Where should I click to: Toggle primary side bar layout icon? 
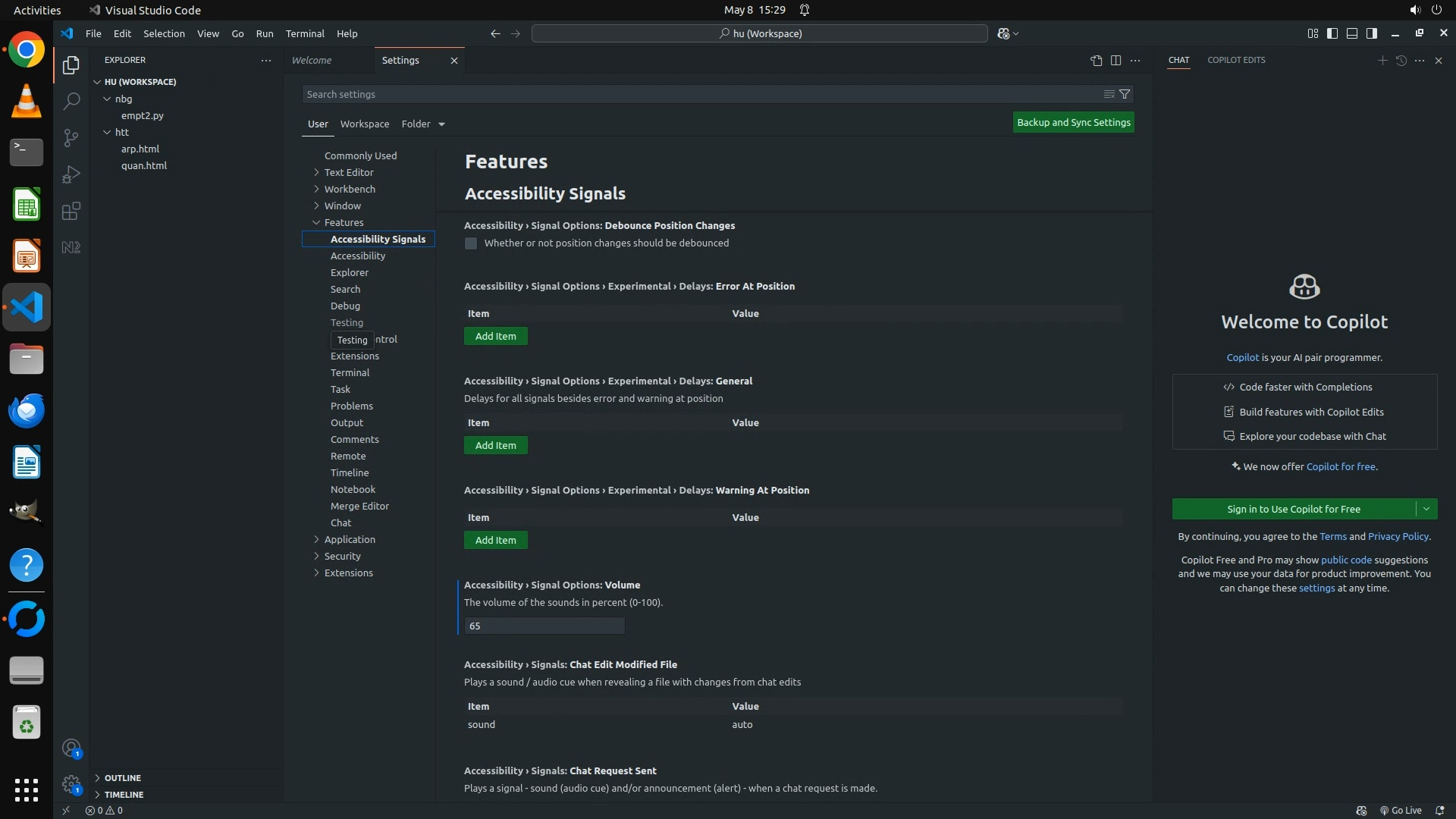1332,33
